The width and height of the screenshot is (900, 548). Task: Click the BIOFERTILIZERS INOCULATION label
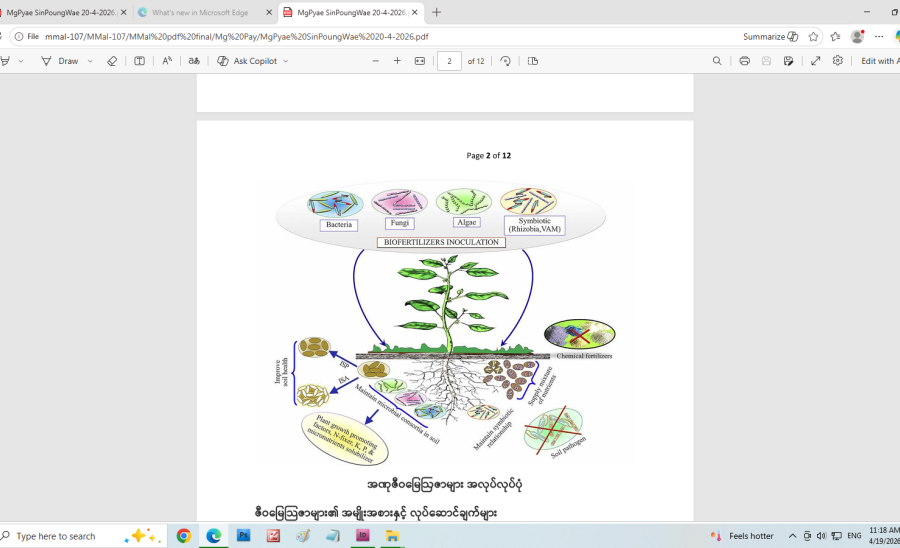click(441, 242)
